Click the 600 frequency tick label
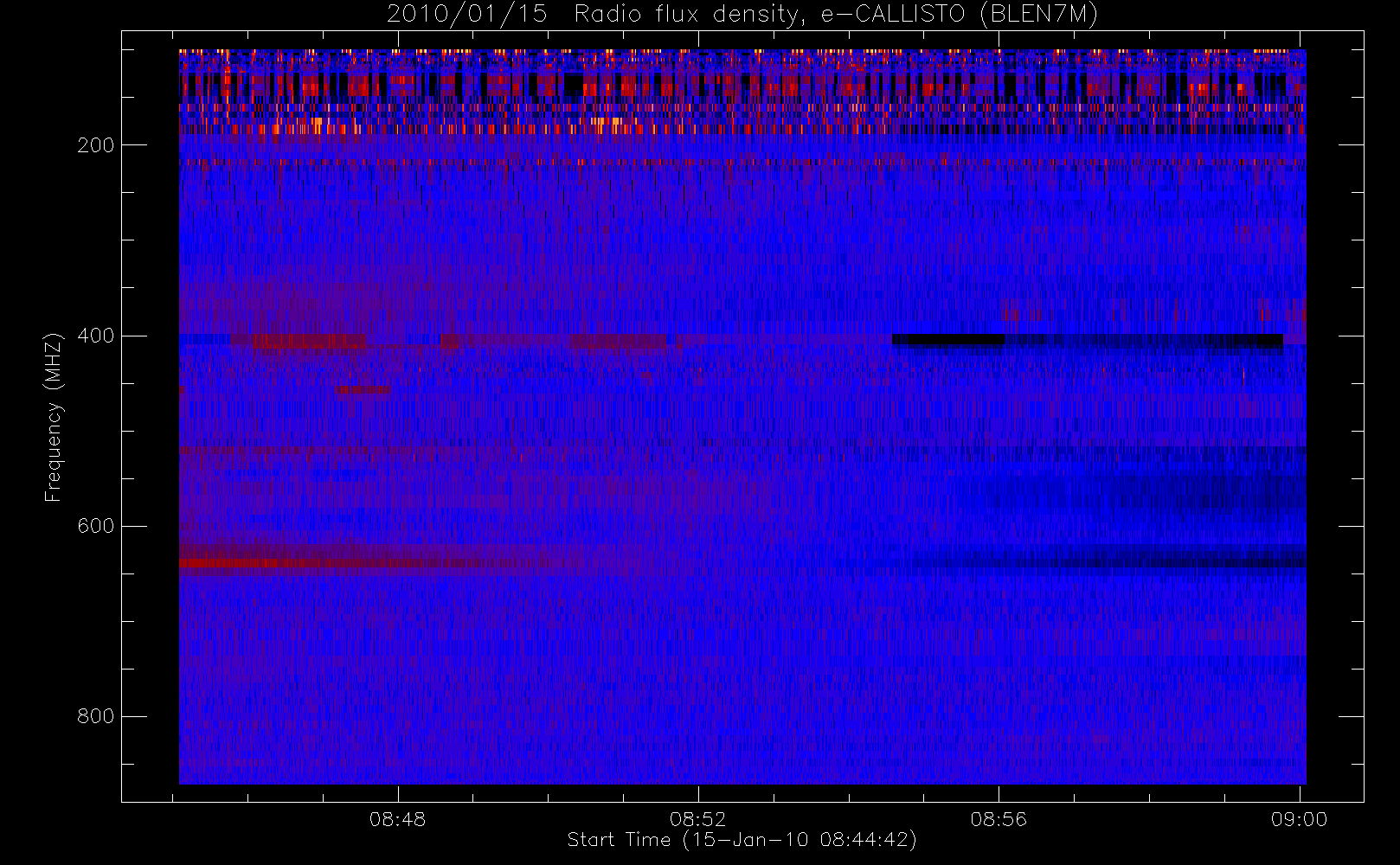Screen dimensions: 1400x865 [x=95, y=526]
